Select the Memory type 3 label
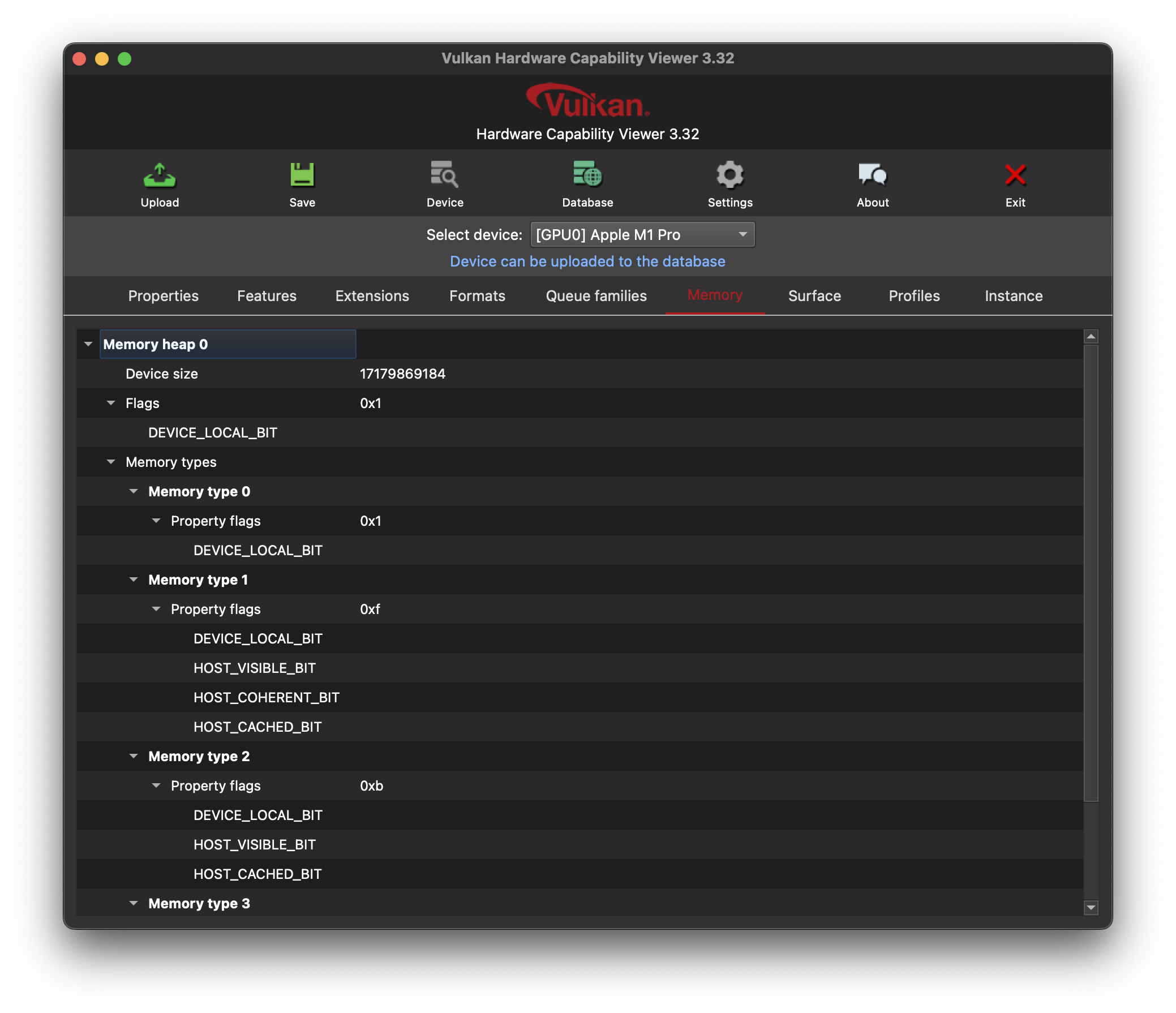This screenshot has height=1013, width=1176. (199, 903)
